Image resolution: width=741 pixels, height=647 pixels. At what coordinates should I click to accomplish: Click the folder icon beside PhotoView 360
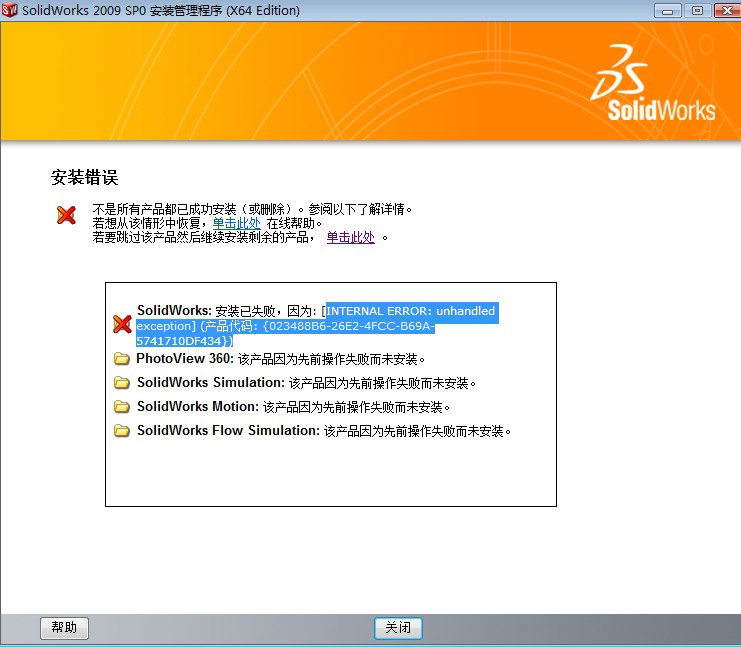pos(121,359)
